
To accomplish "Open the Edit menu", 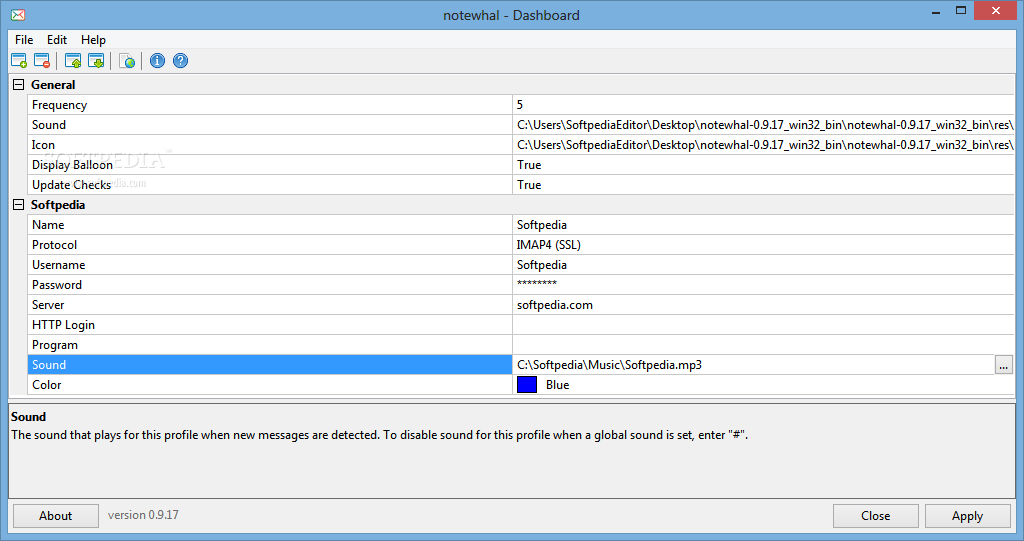I will (57, 40).
